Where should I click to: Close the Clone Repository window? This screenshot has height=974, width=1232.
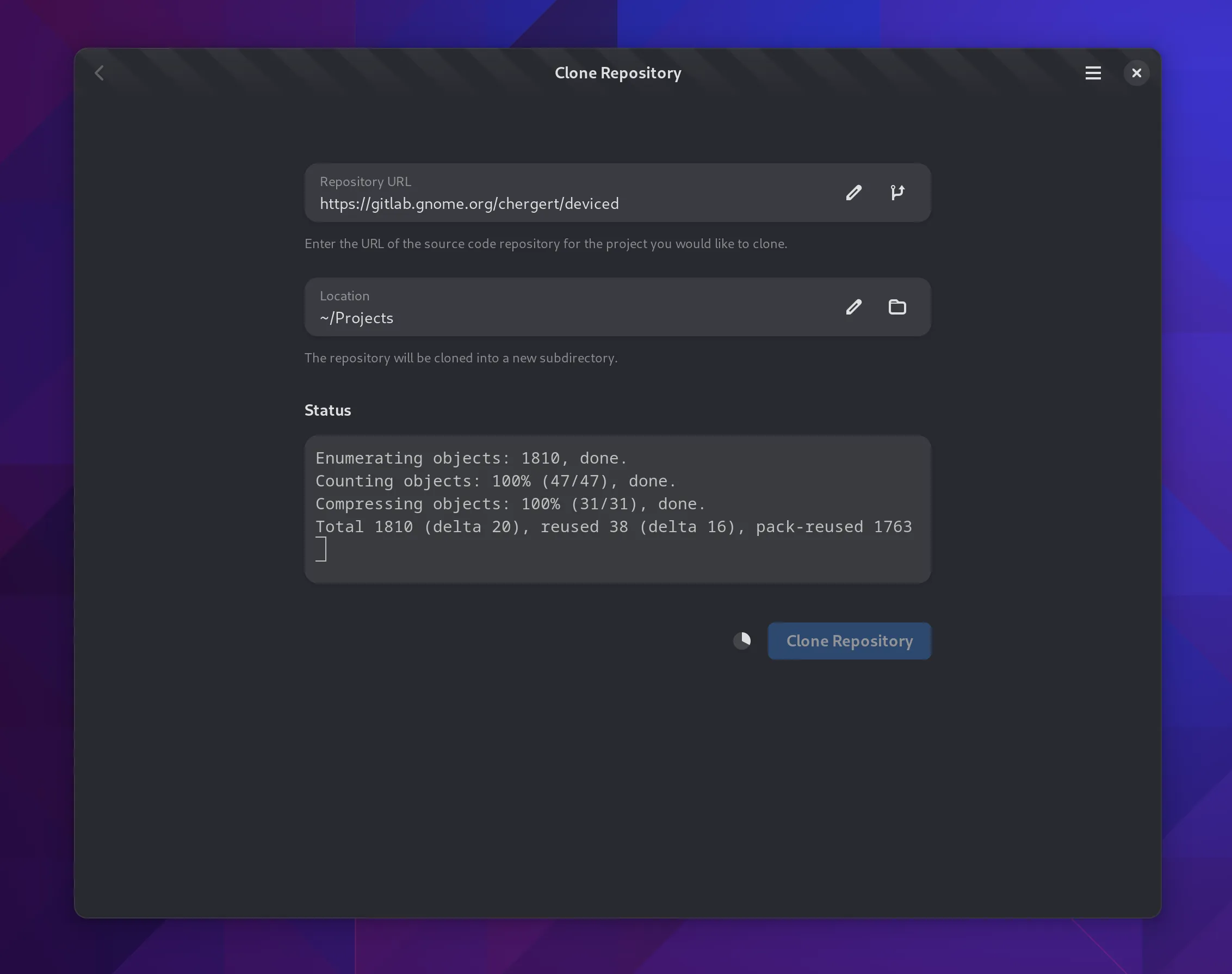1136,73
